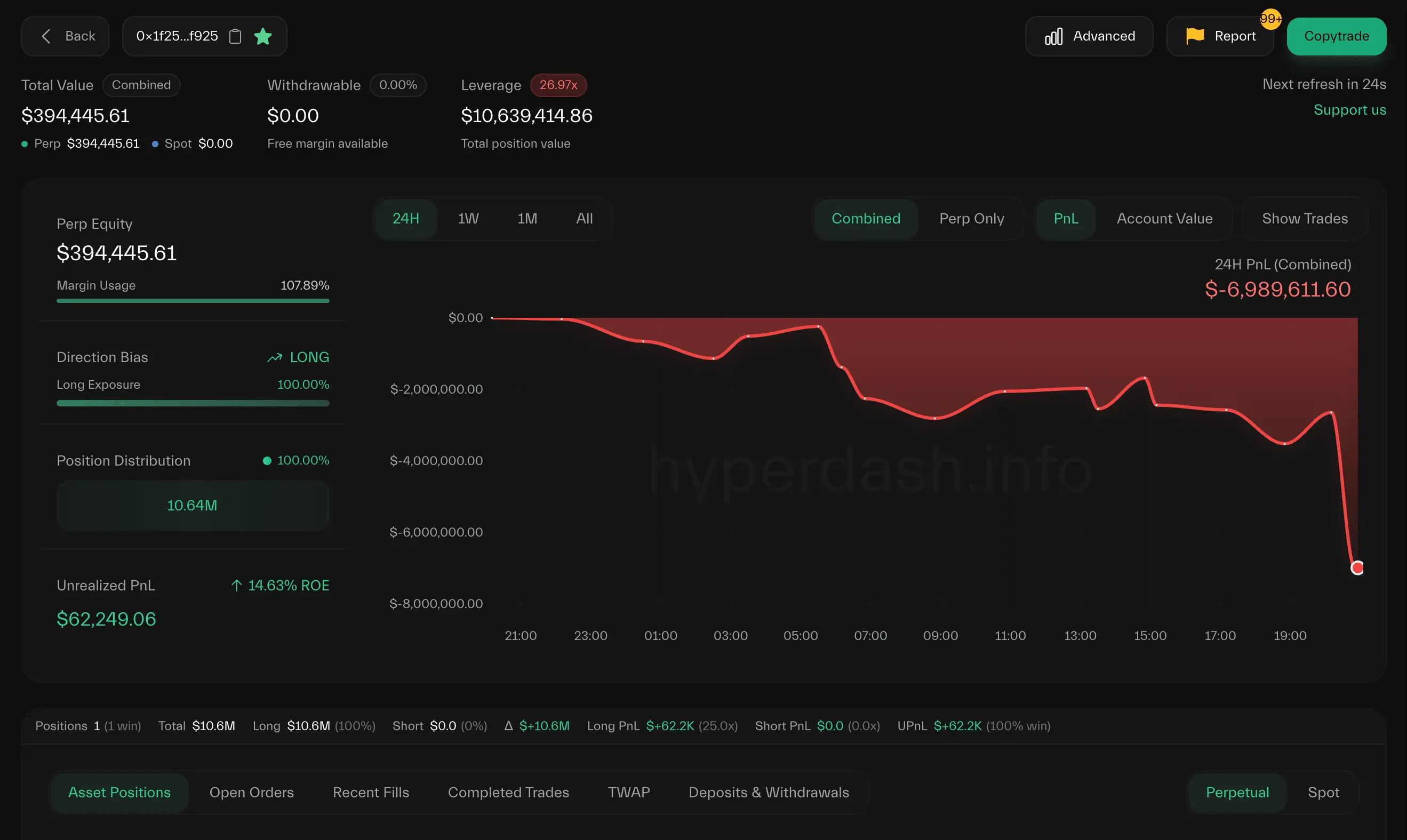Switch chart to Perp Only
This screenshot has height=840, width=1407.
coord(971,219)
